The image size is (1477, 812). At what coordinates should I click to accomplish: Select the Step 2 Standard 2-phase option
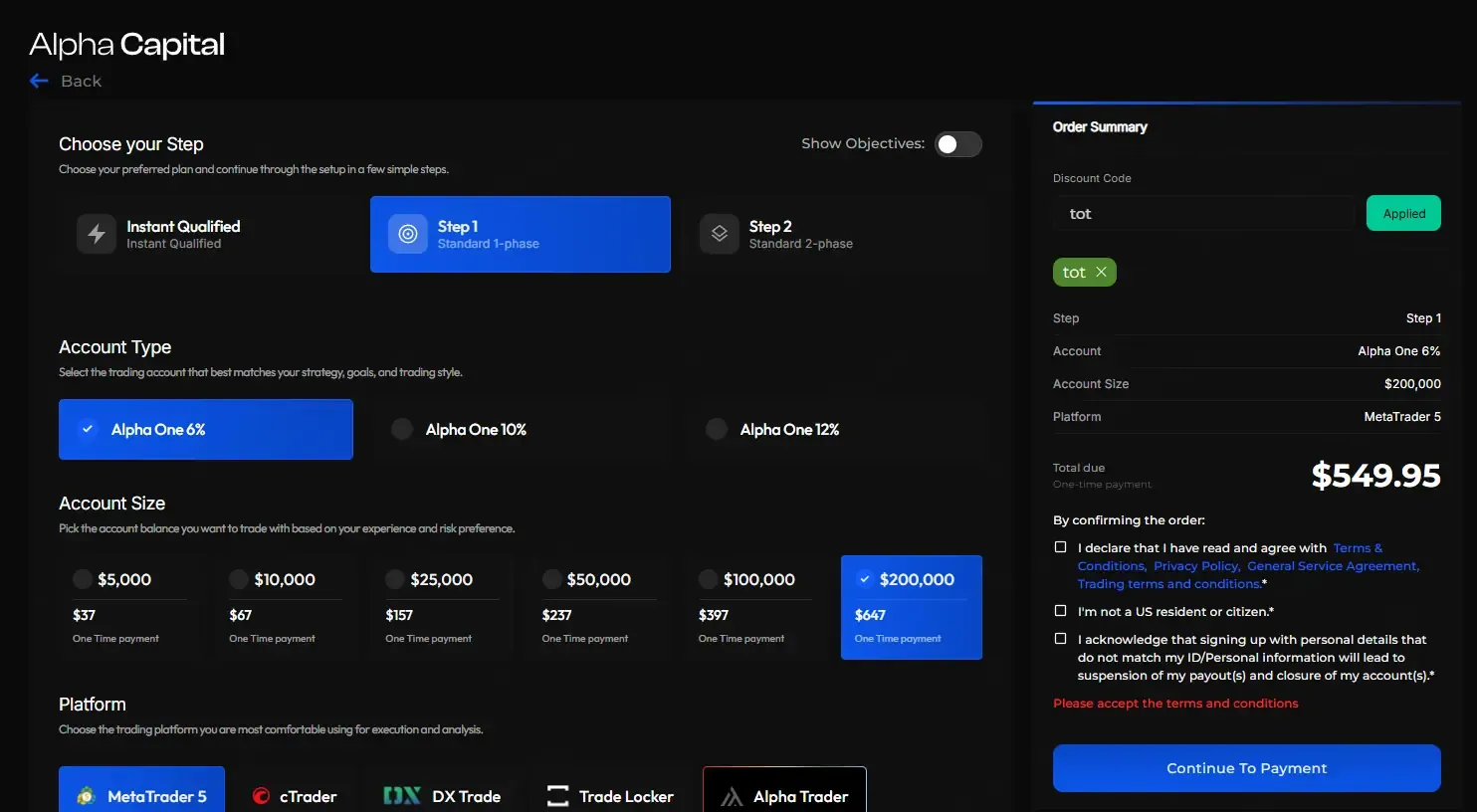pyautogui.click(x=833, y=234)
